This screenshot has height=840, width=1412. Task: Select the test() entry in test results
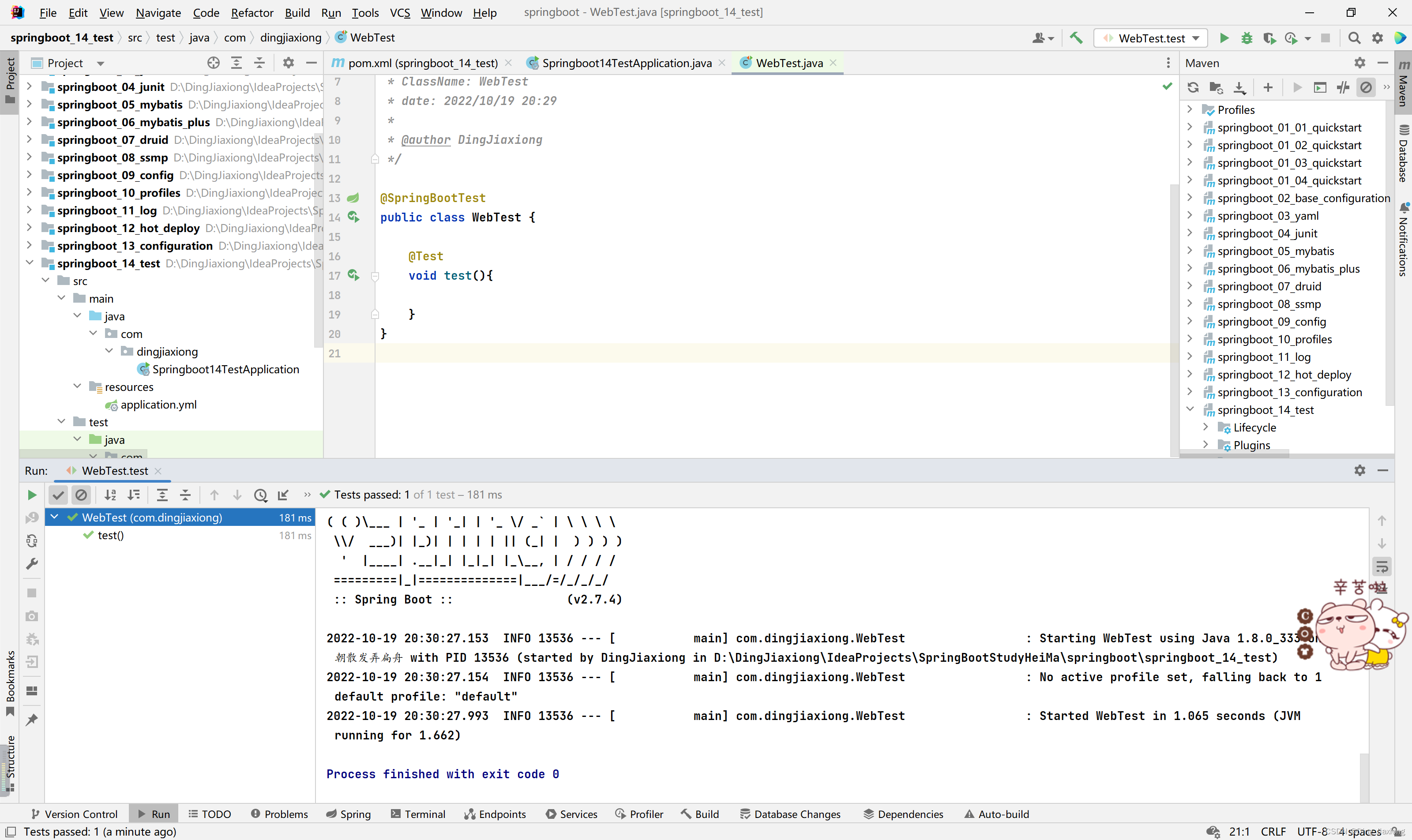(111, 535)
